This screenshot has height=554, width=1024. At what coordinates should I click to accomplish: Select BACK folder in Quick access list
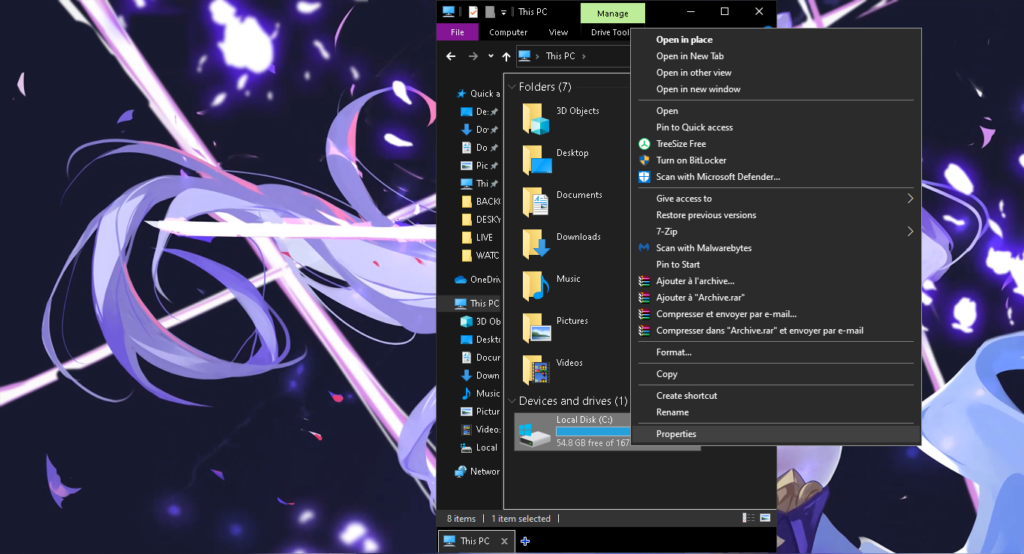tap(480, 201)
